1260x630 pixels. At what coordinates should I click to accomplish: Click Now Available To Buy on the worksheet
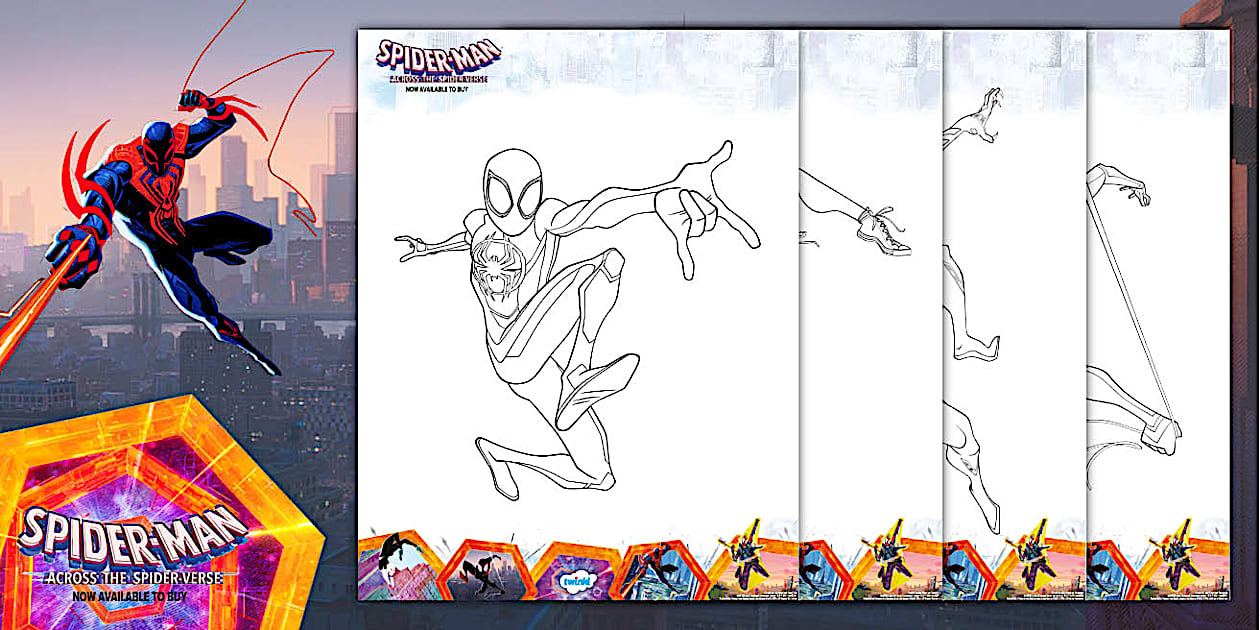pyautogui.click(x=438, y=90)
